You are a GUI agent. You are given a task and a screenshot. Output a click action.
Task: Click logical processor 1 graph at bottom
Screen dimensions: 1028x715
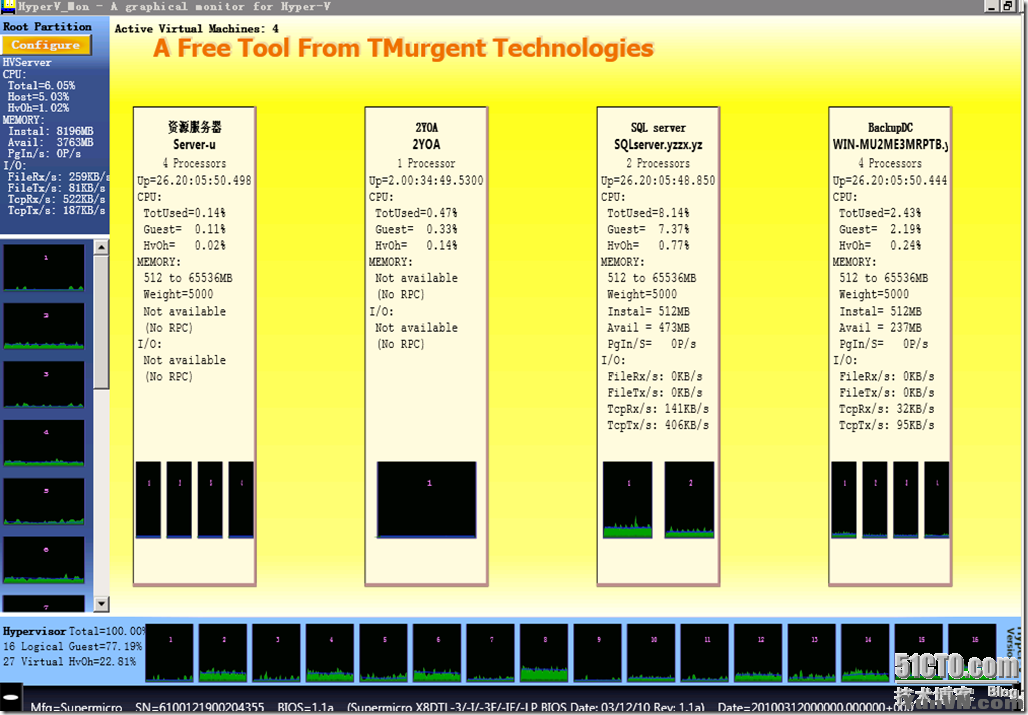pos(169,652)
